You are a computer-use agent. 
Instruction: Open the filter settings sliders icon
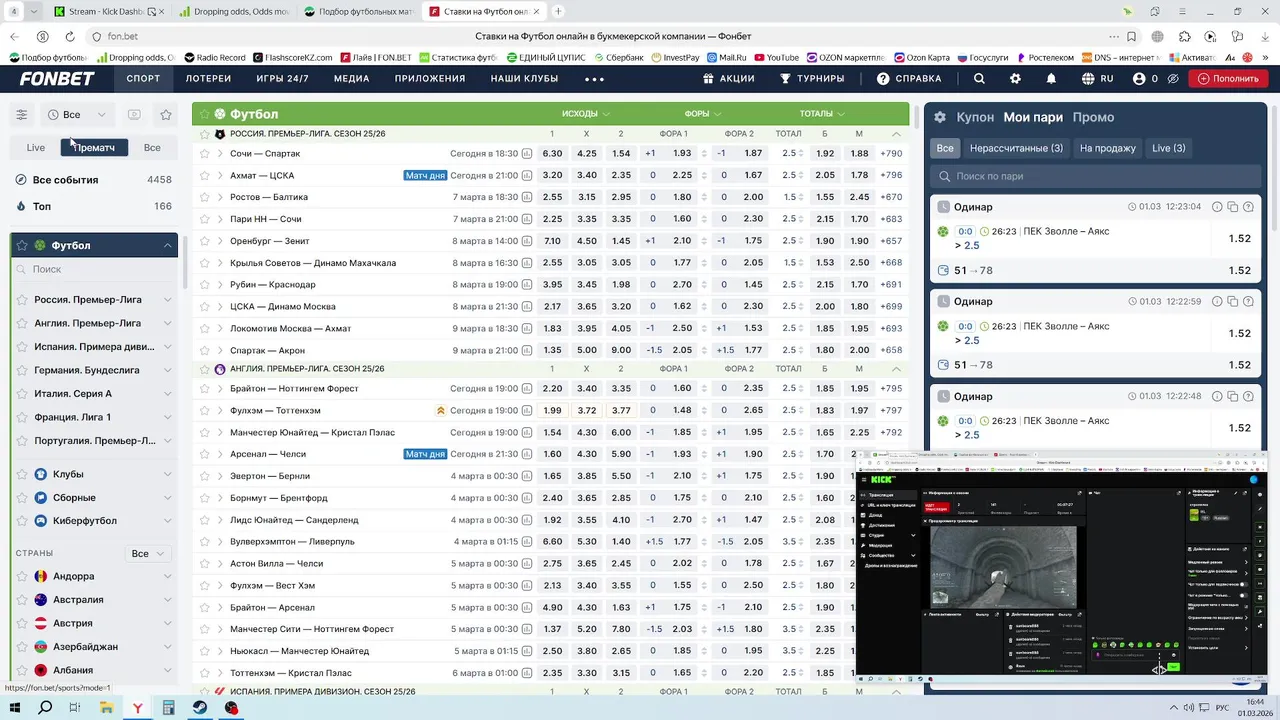(21, 115)
